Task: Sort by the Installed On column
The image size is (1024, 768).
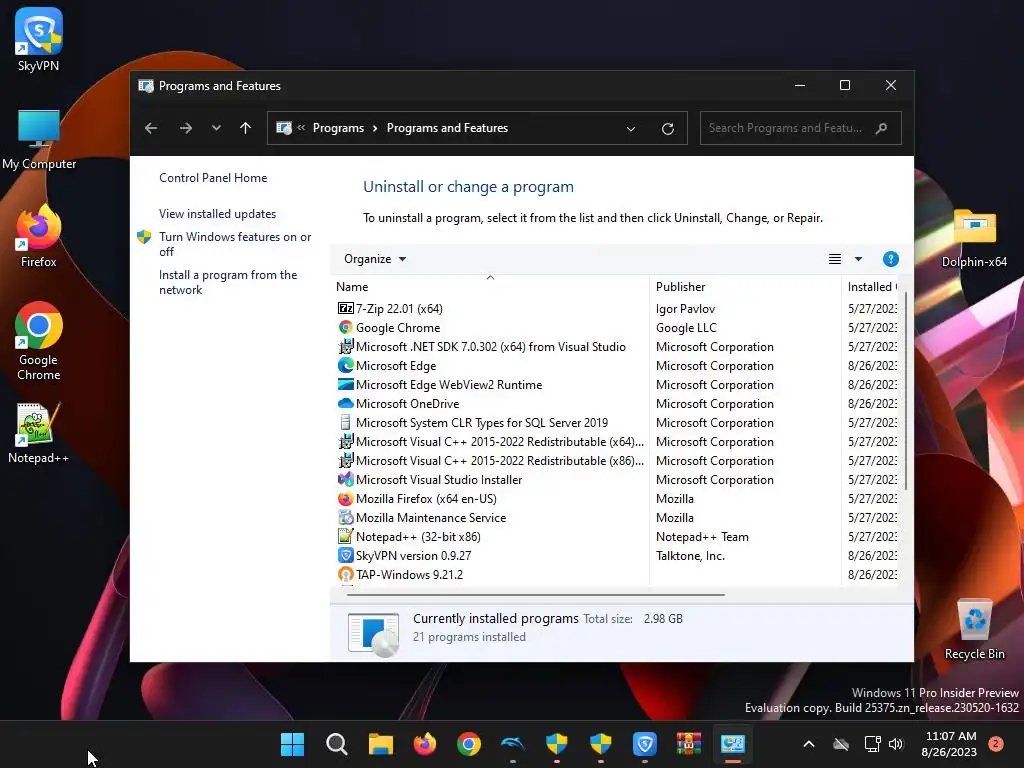Action: coord(871,287)
